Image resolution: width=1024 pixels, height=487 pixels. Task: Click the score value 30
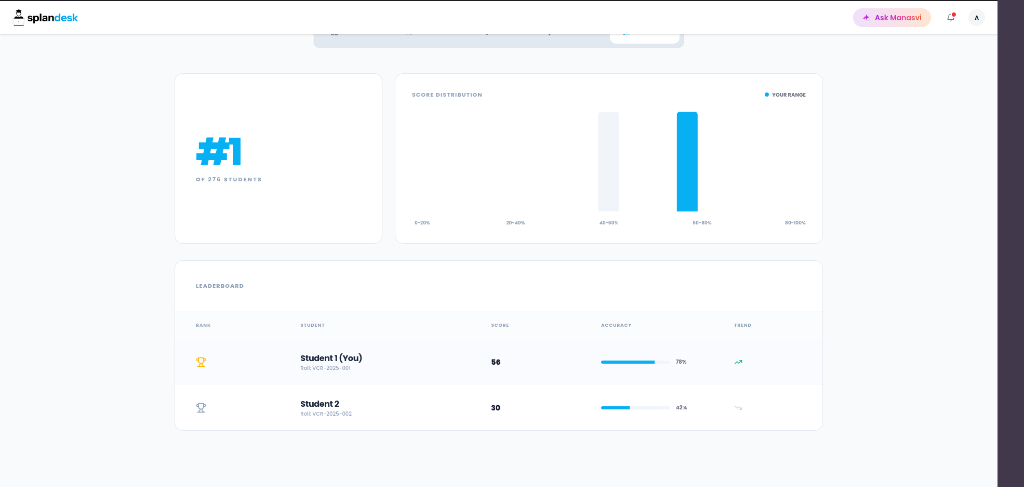click(496, 407)
